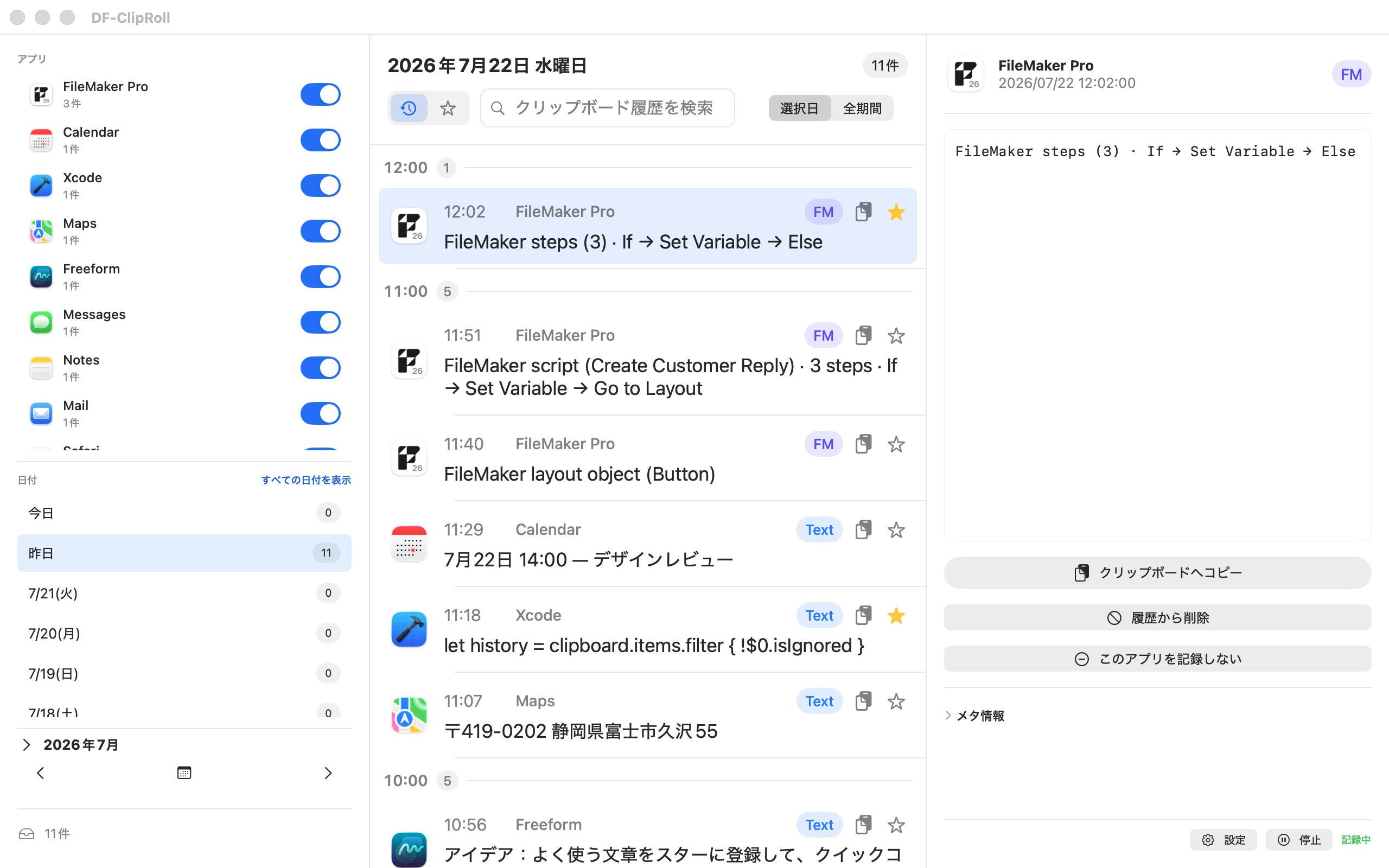The width and height of the screenshot is (1389, 868).
Task: Star the 11:51 FileMaker script entry
Action: pyautogui.click(x=896, y=335)
